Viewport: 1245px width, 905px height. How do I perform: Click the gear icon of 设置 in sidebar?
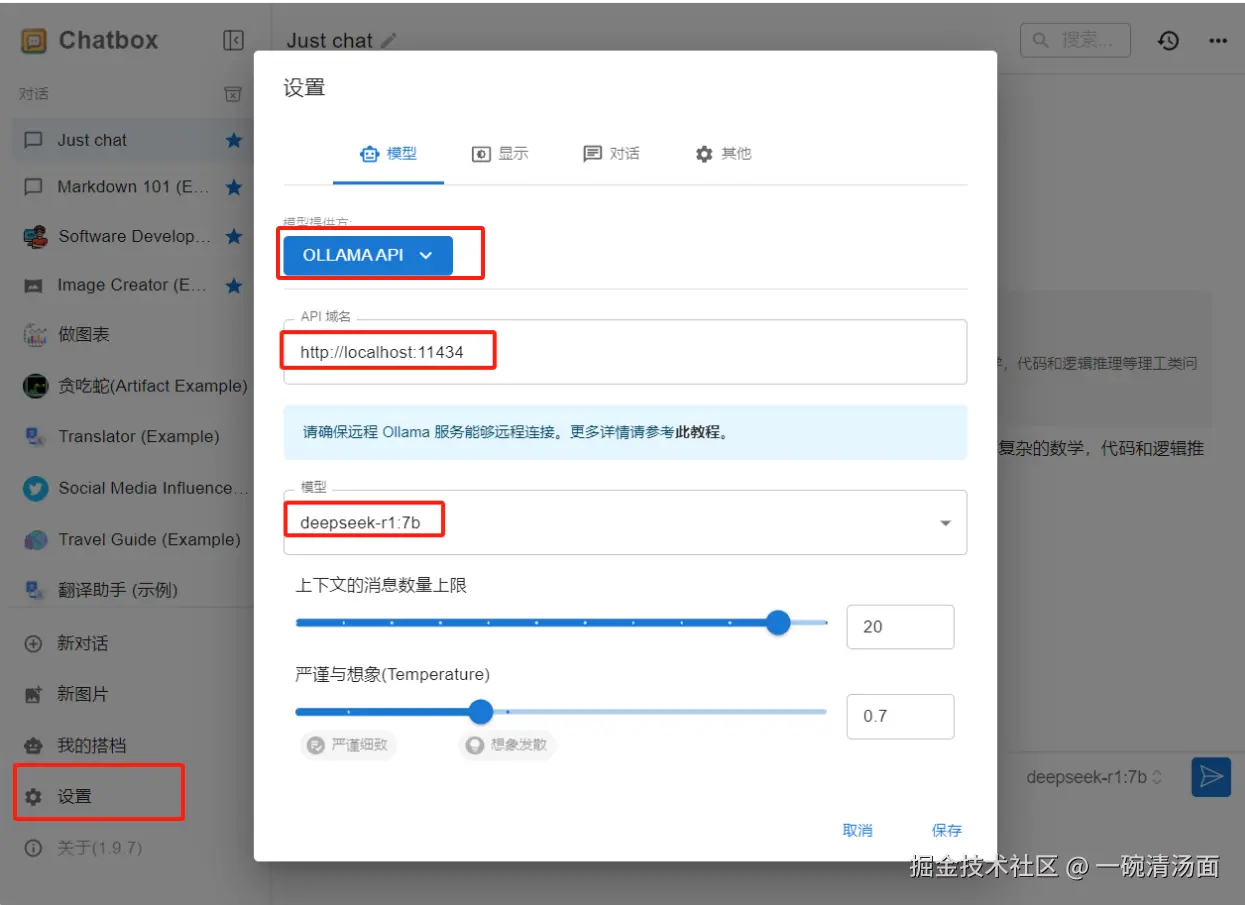pyautogui.click(x=34, y=797)
